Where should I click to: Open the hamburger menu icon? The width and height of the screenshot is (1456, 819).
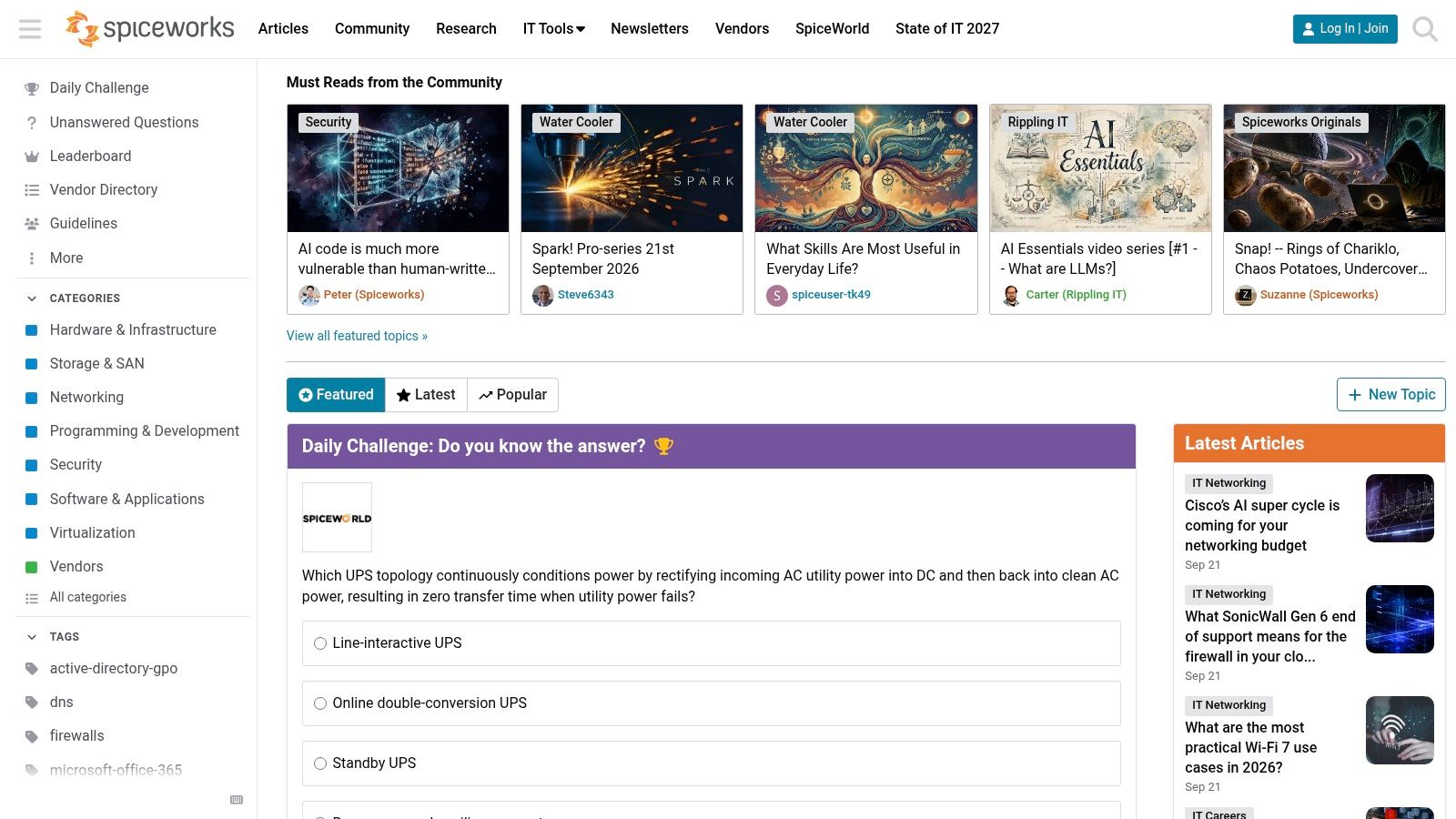[x=30, y=29]
